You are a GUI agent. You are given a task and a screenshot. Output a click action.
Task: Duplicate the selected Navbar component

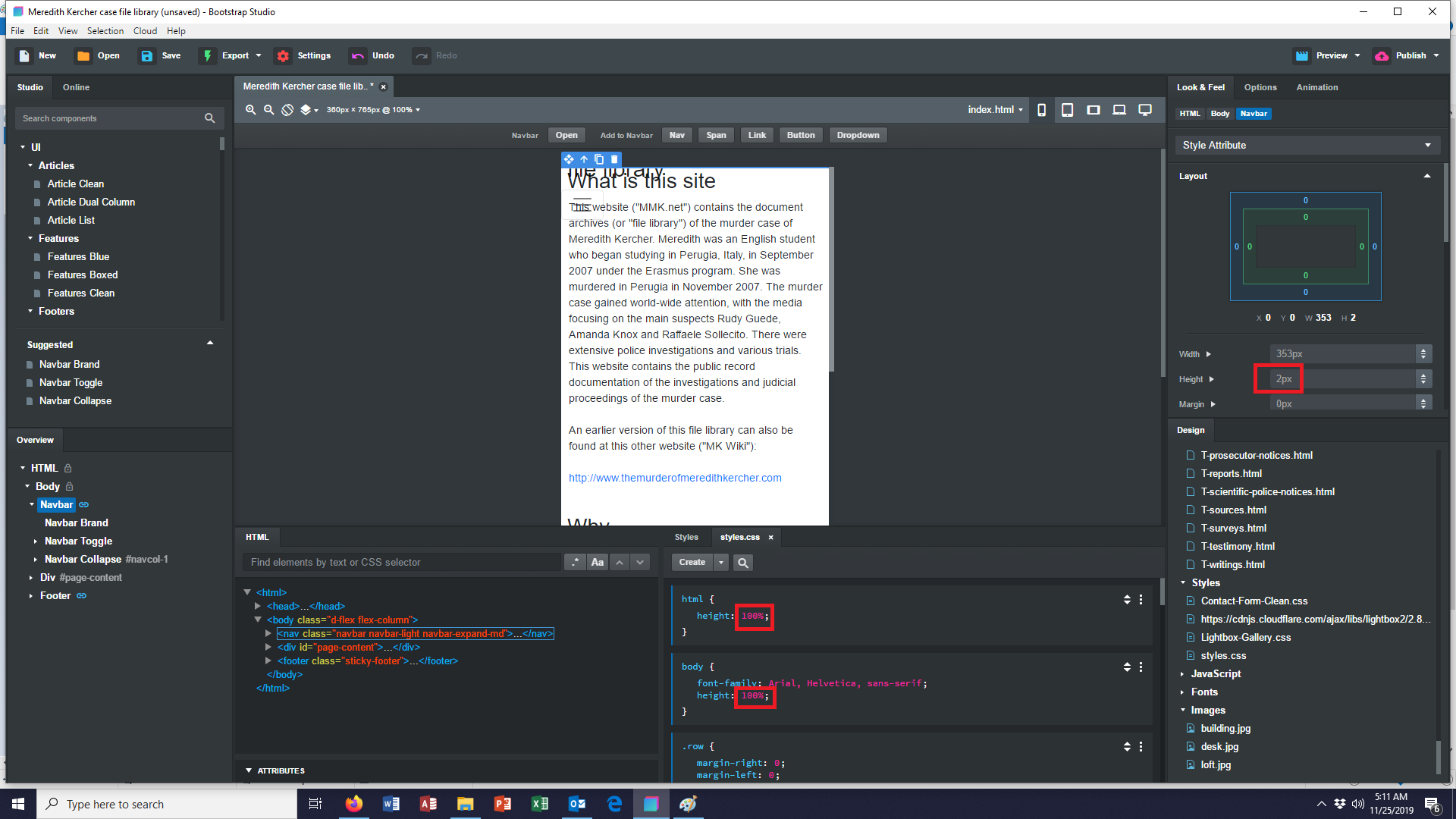599,159
